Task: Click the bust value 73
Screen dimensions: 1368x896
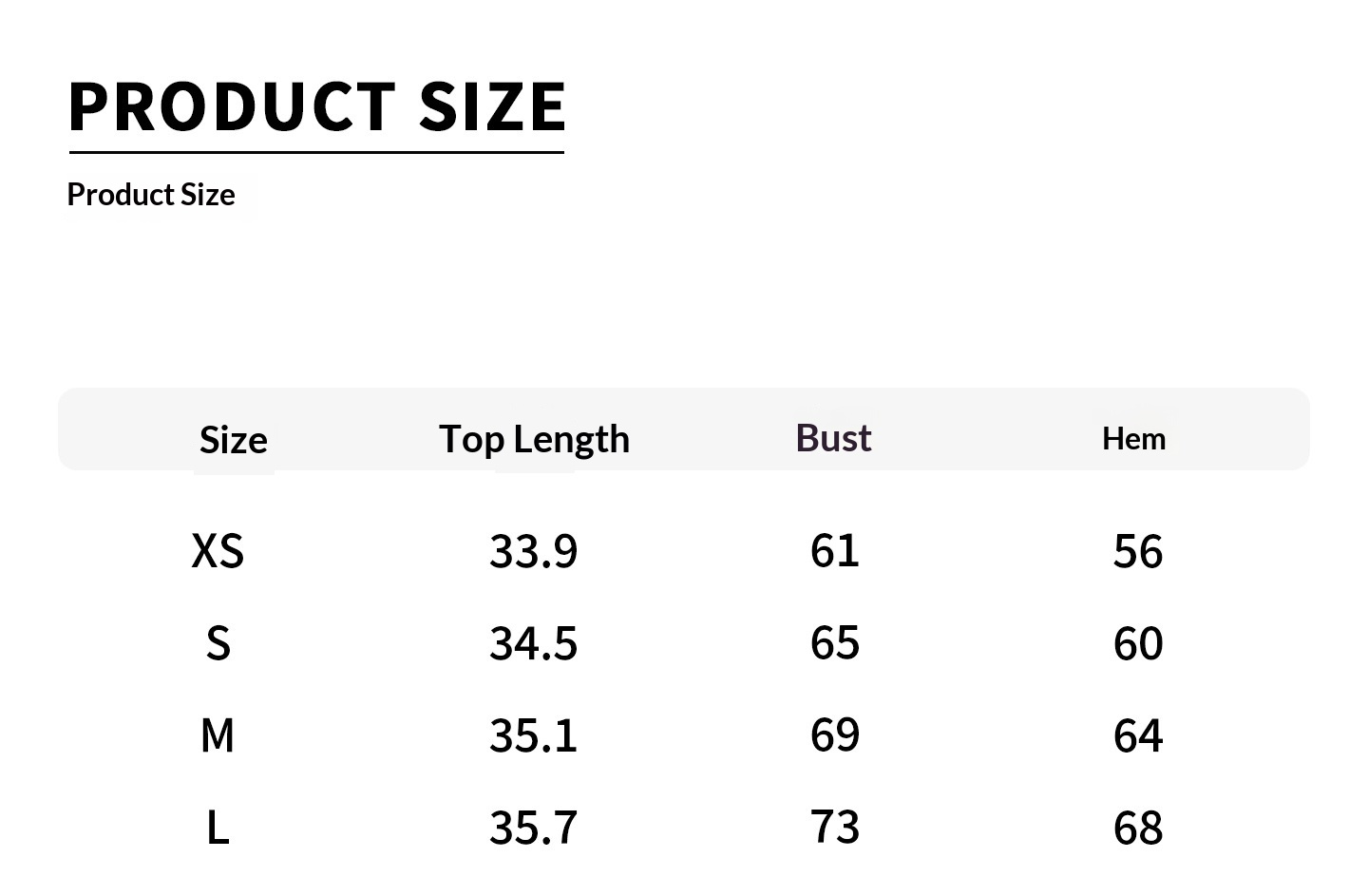Action: tap(835, 827)
